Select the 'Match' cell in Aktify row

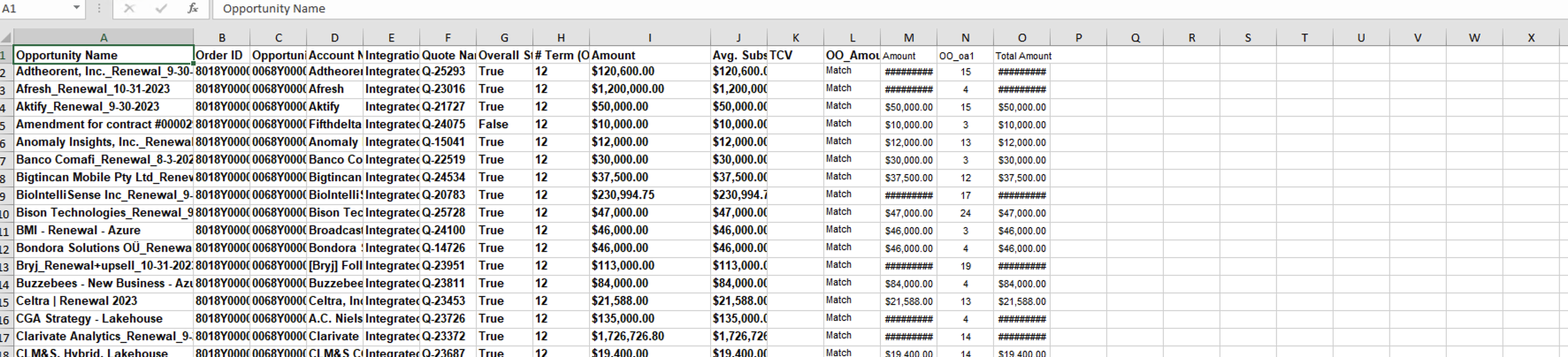(853, 107)
